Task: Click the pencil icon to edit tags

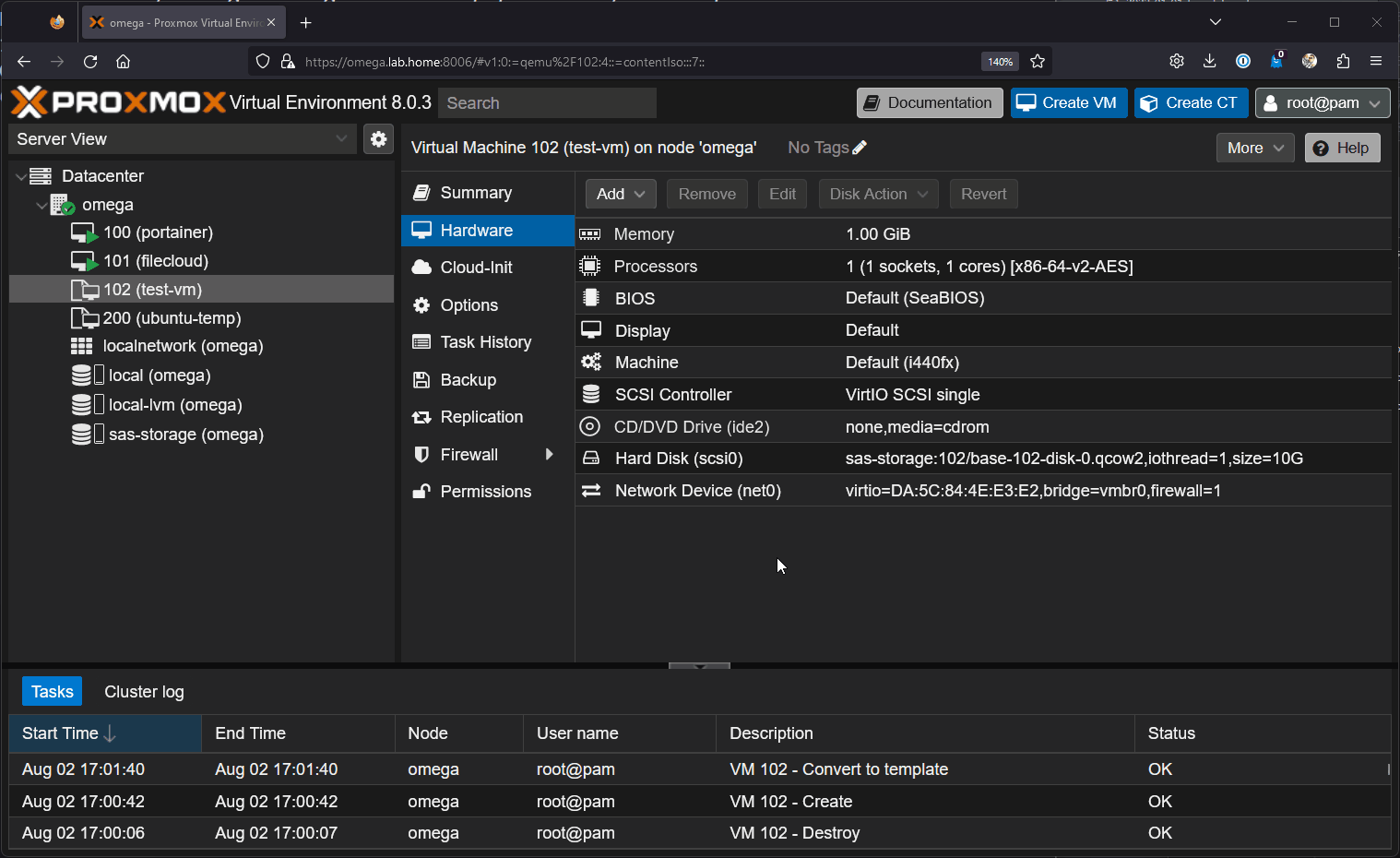Action: 860,148
